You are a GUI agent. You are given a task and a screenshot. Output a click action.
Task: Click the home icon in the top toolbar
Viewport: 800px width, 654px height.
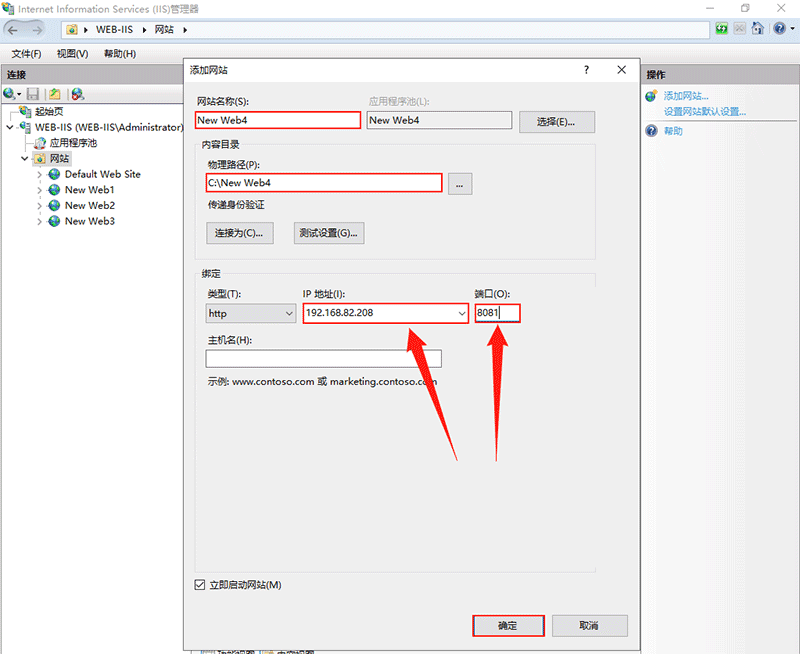click(758, 30)
